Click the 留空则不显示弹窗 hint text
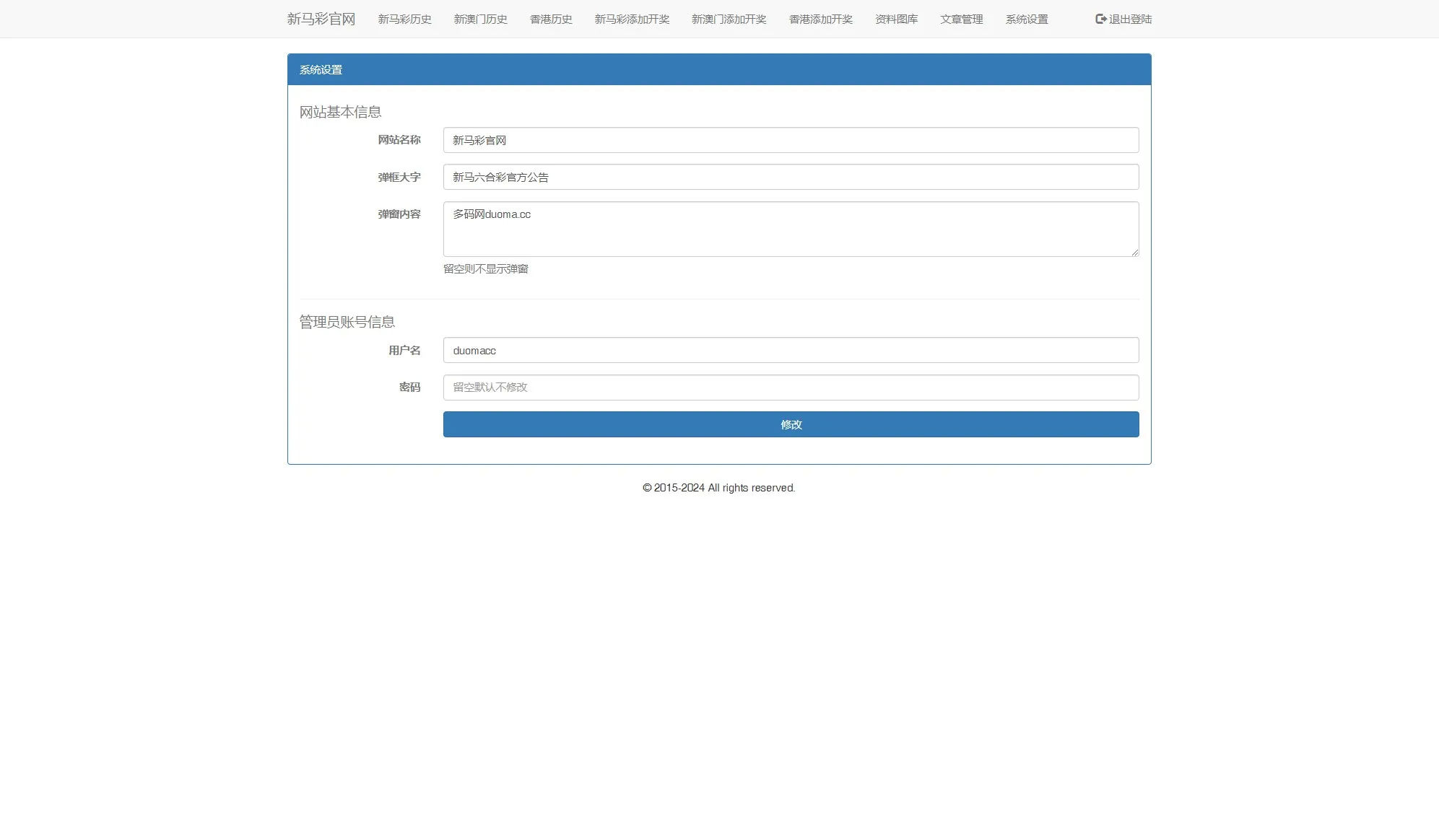Viewport: 1439px width, 840px height. [485, 268]
